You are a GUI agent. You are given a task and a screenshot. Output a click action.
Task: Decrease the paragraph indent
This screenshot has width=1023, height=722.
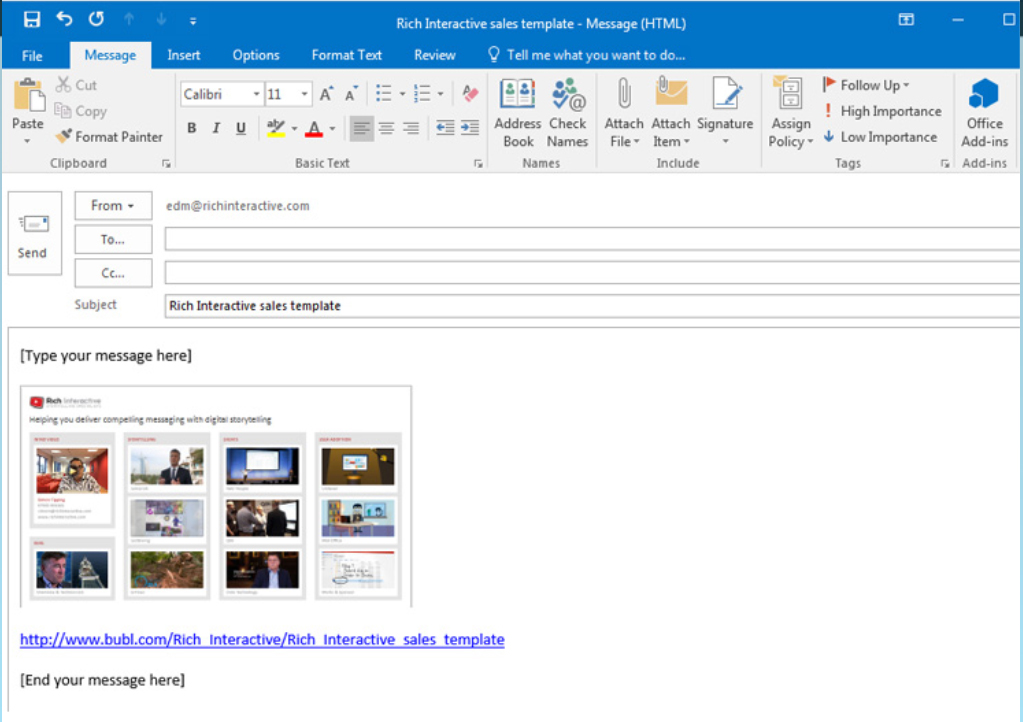445,128
